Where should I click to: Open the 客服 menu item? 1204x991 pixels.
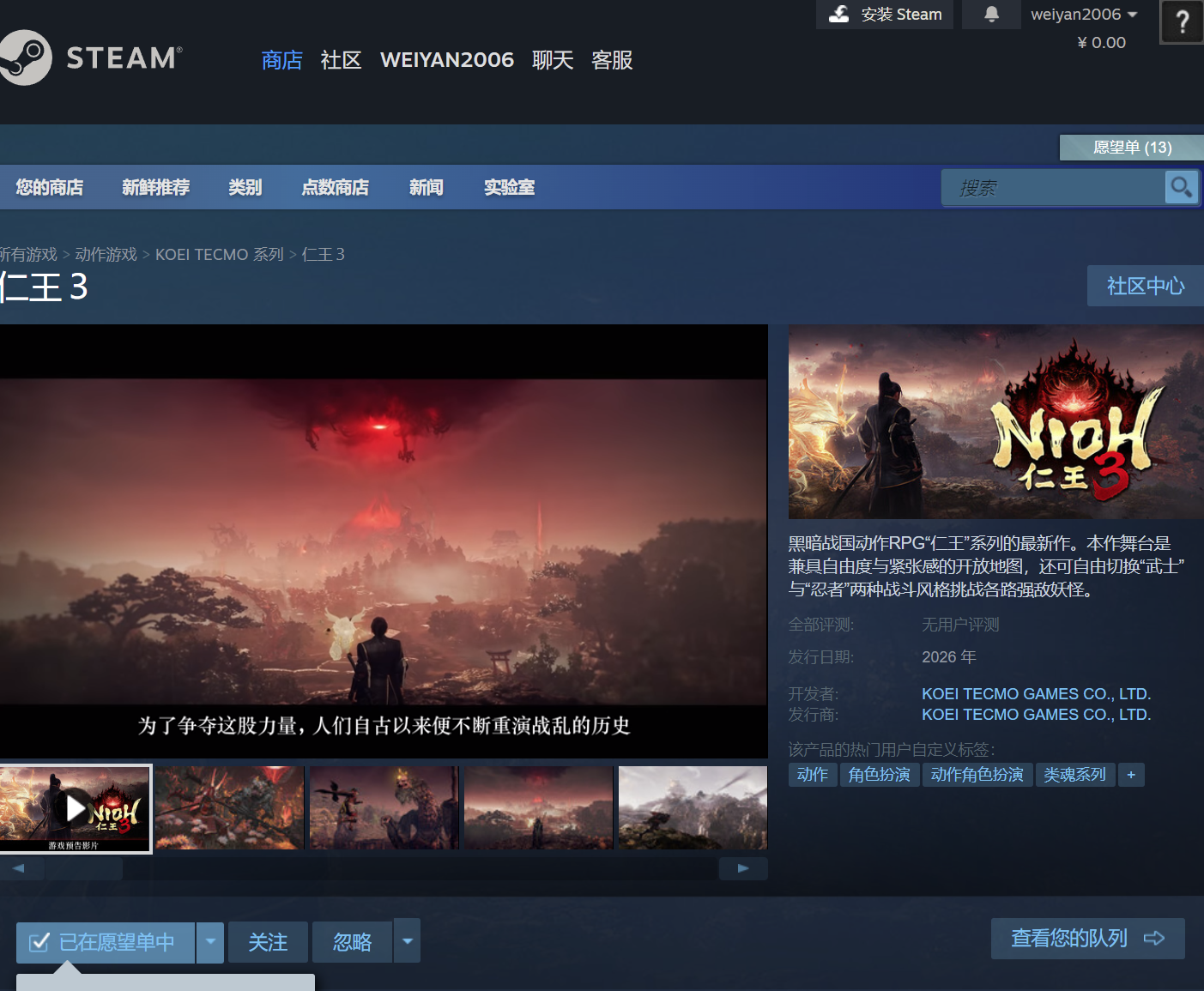click(612, 60)
